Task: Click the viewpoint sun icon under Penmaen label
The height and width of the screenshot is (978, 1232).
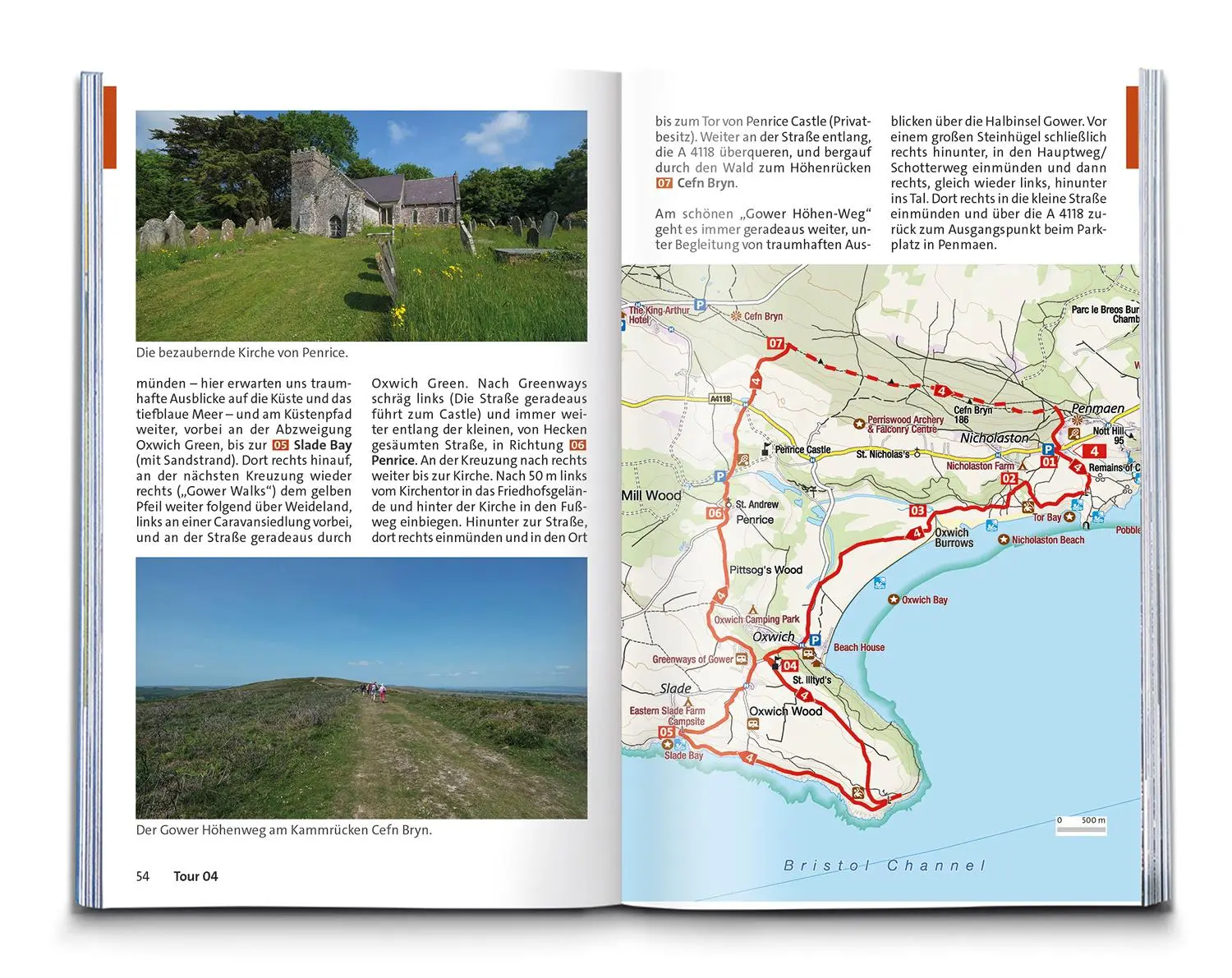Action: click(x=1078, y=420)
